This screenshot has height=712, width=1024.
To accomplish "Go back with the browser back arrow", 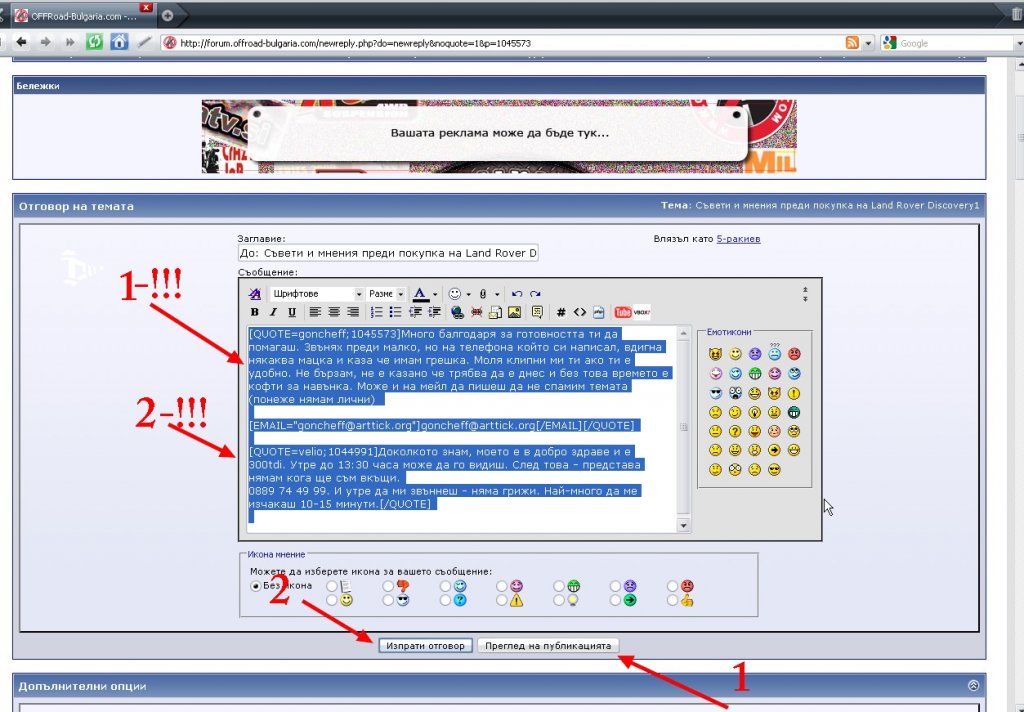I will (x=22, y=42).
